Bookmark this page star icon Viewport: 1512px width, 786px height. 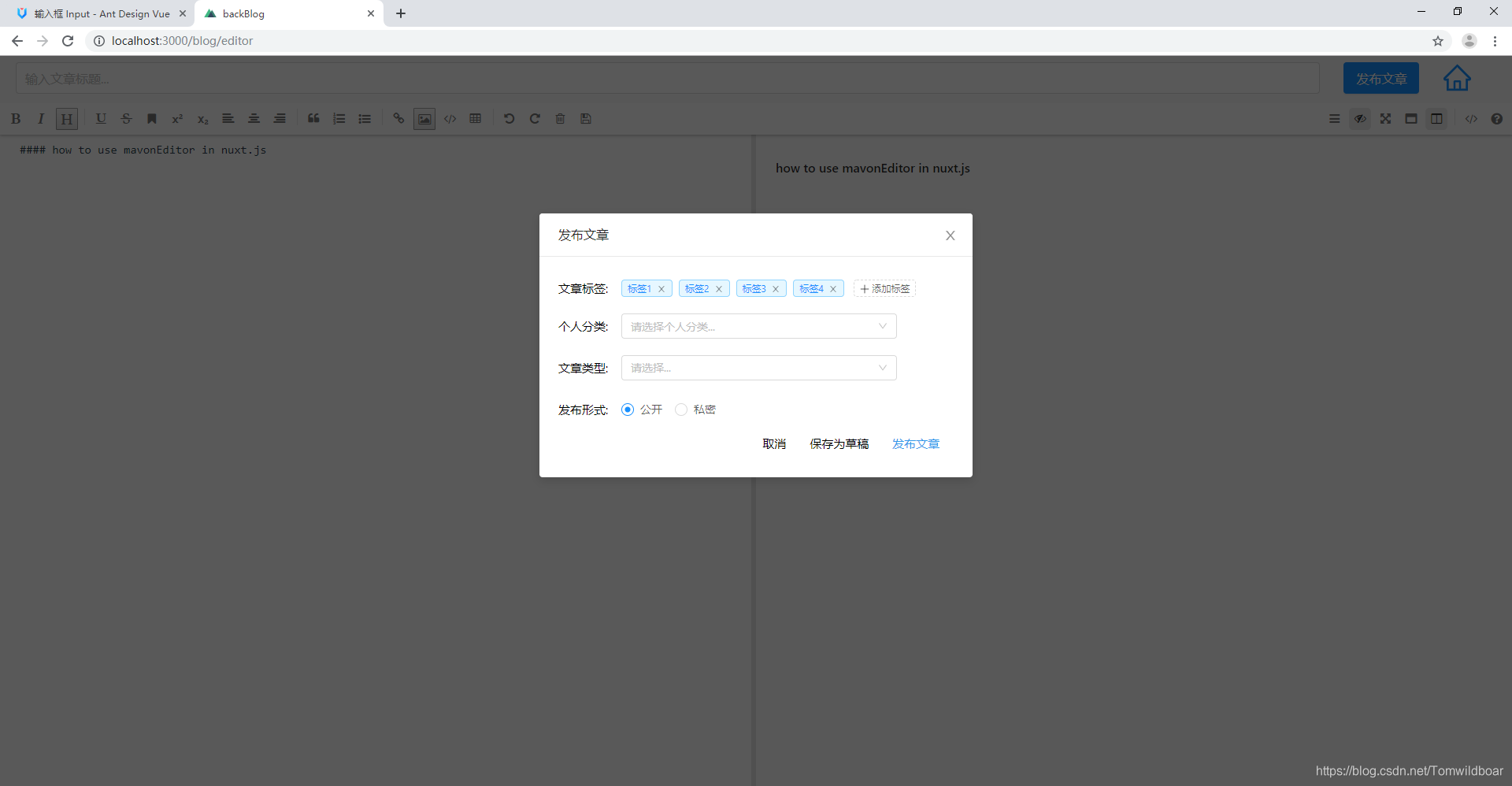1438,41
